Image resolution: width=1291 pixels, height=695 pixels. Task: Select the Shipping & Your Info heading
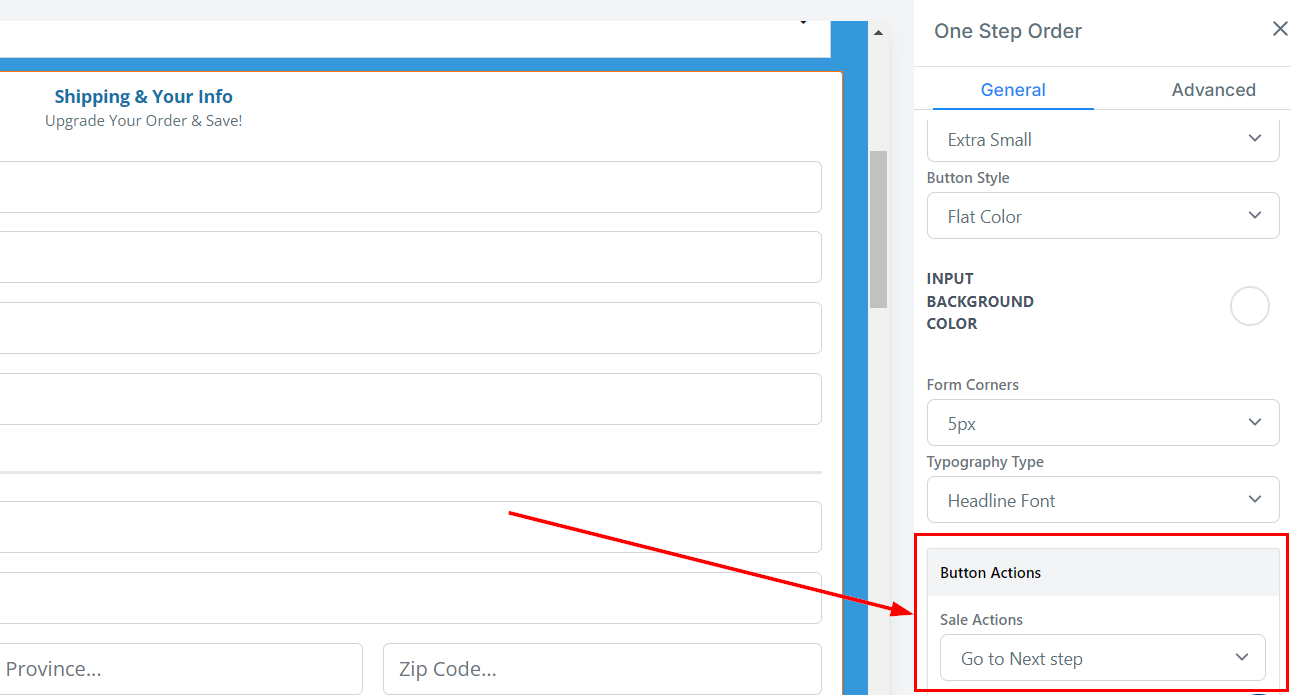click(143, 97)
